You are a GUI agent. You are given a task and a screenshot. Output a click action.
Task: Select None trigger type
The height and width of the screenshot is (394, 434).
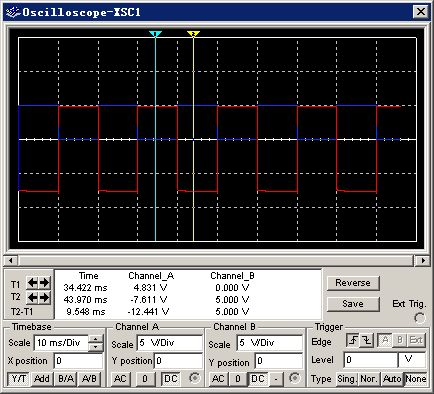[416, 379]
